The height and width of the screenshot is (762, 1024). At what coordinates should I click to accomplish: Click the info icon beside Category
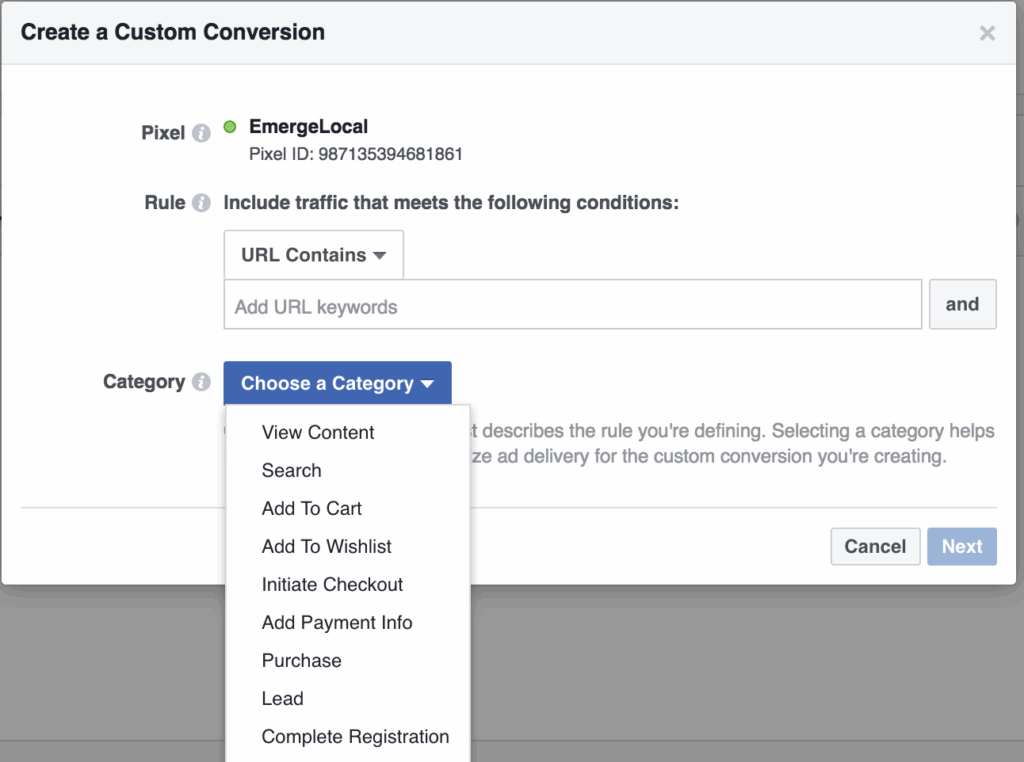coord(201,382)
